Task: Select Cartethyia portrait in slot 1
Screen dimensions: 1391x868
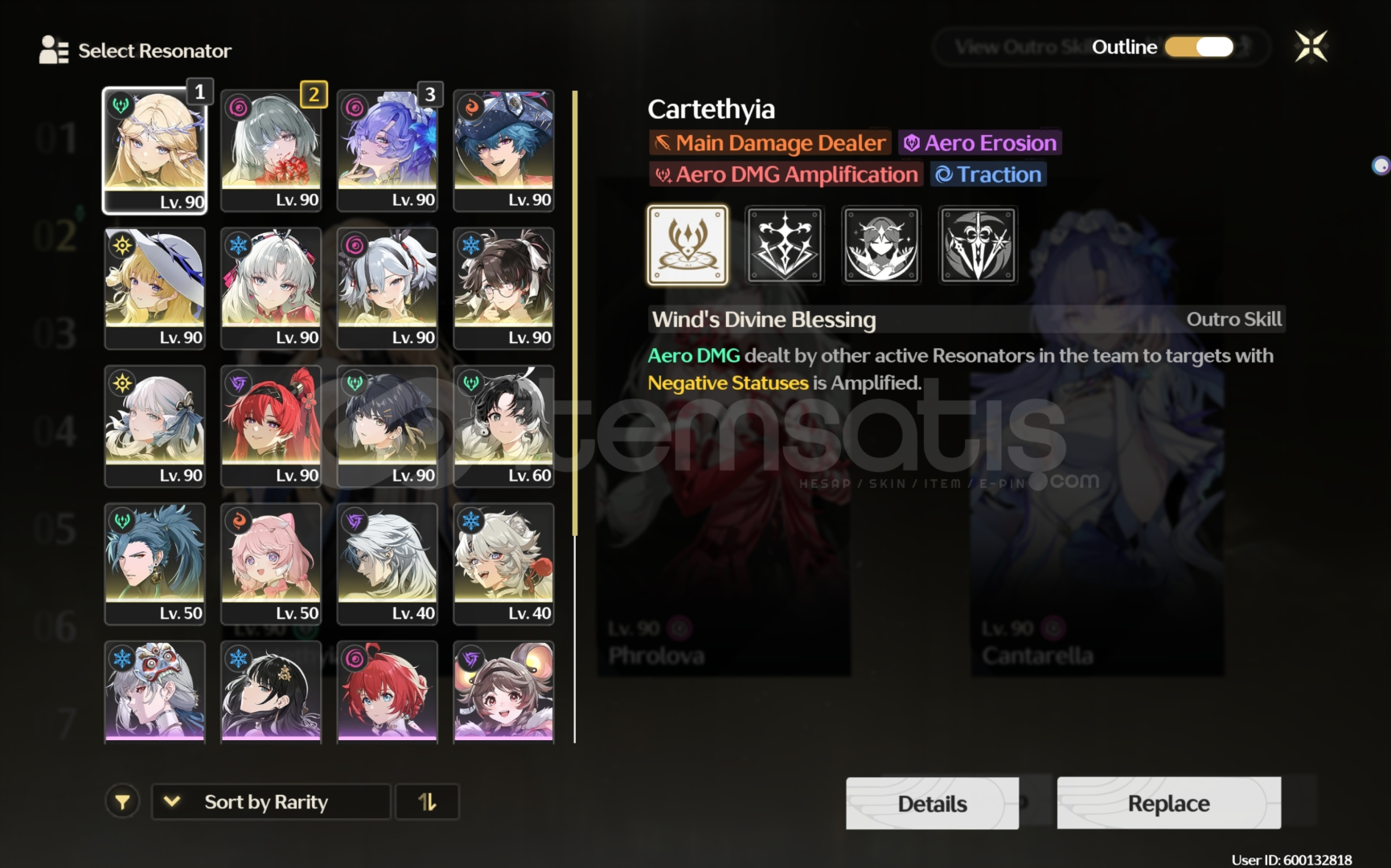Action: click(154, 150)
